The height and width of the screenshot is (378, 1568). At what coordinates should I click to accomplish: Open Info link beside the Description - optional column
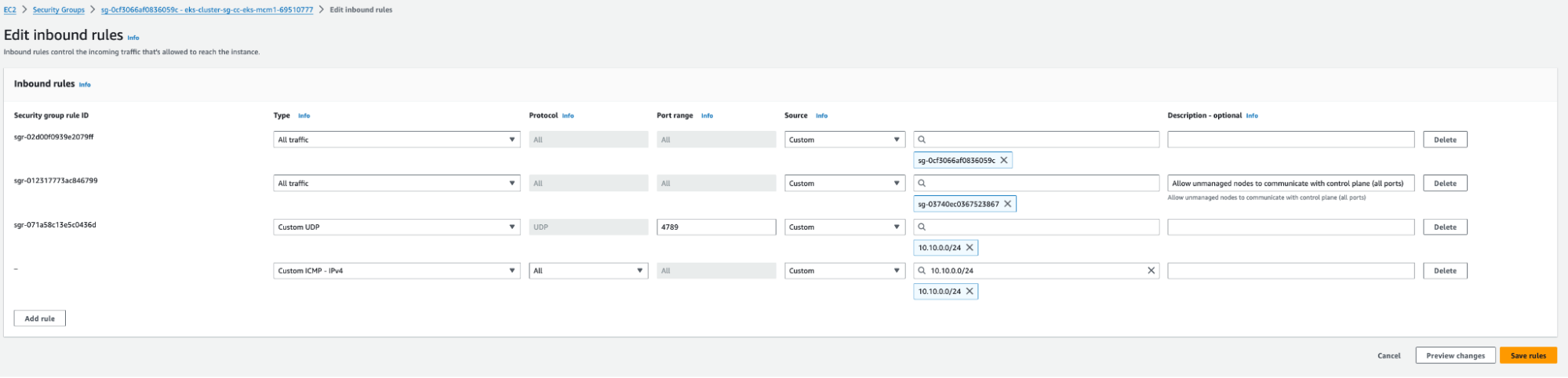tap(1252, 115)
